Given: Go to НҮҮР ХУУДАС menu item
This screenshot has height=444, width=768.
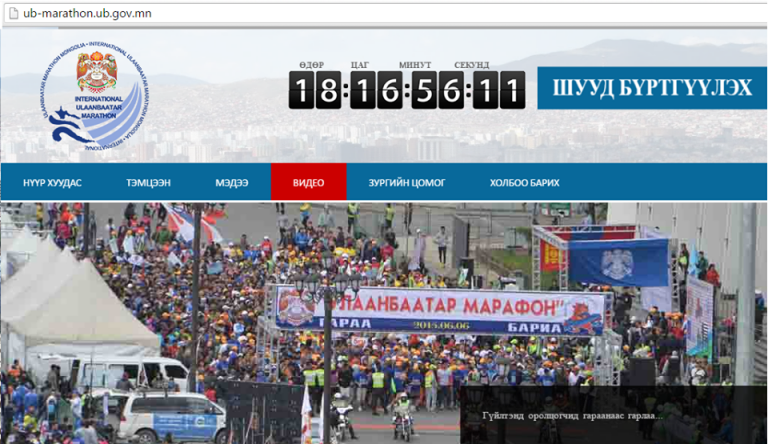Looking at the screenshot, I should [52, 182].
